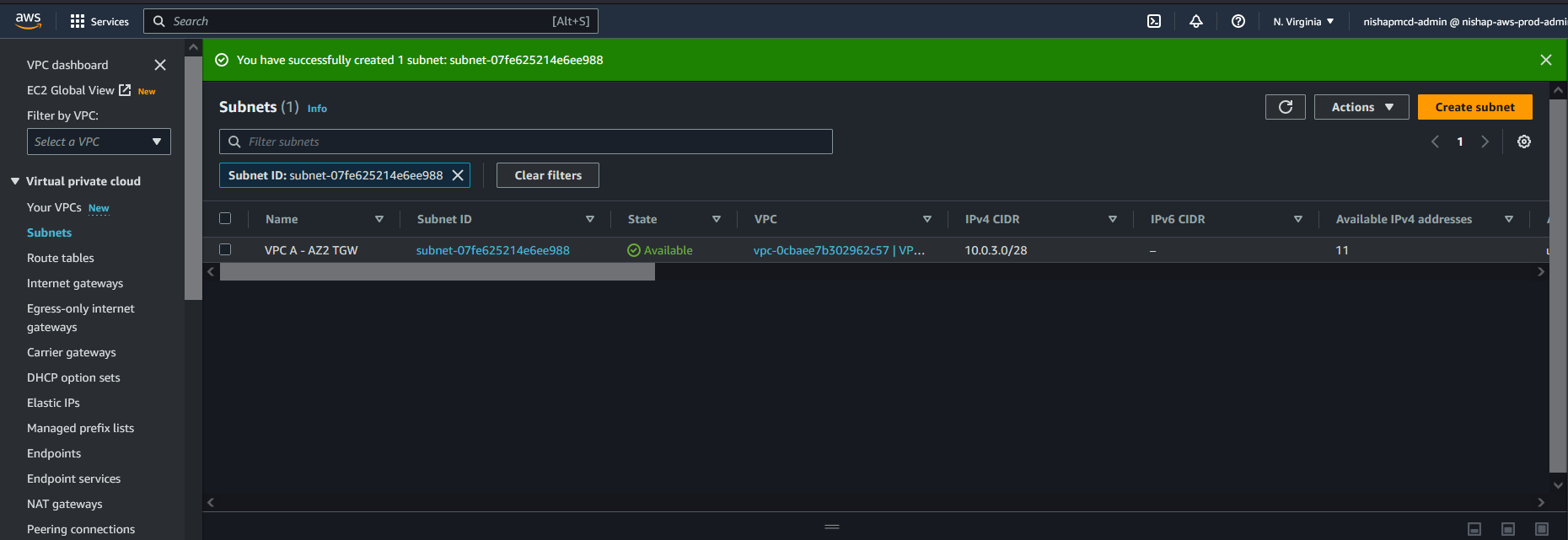
Task: Open the Actions dropdown
Action: pos(1361,107)
